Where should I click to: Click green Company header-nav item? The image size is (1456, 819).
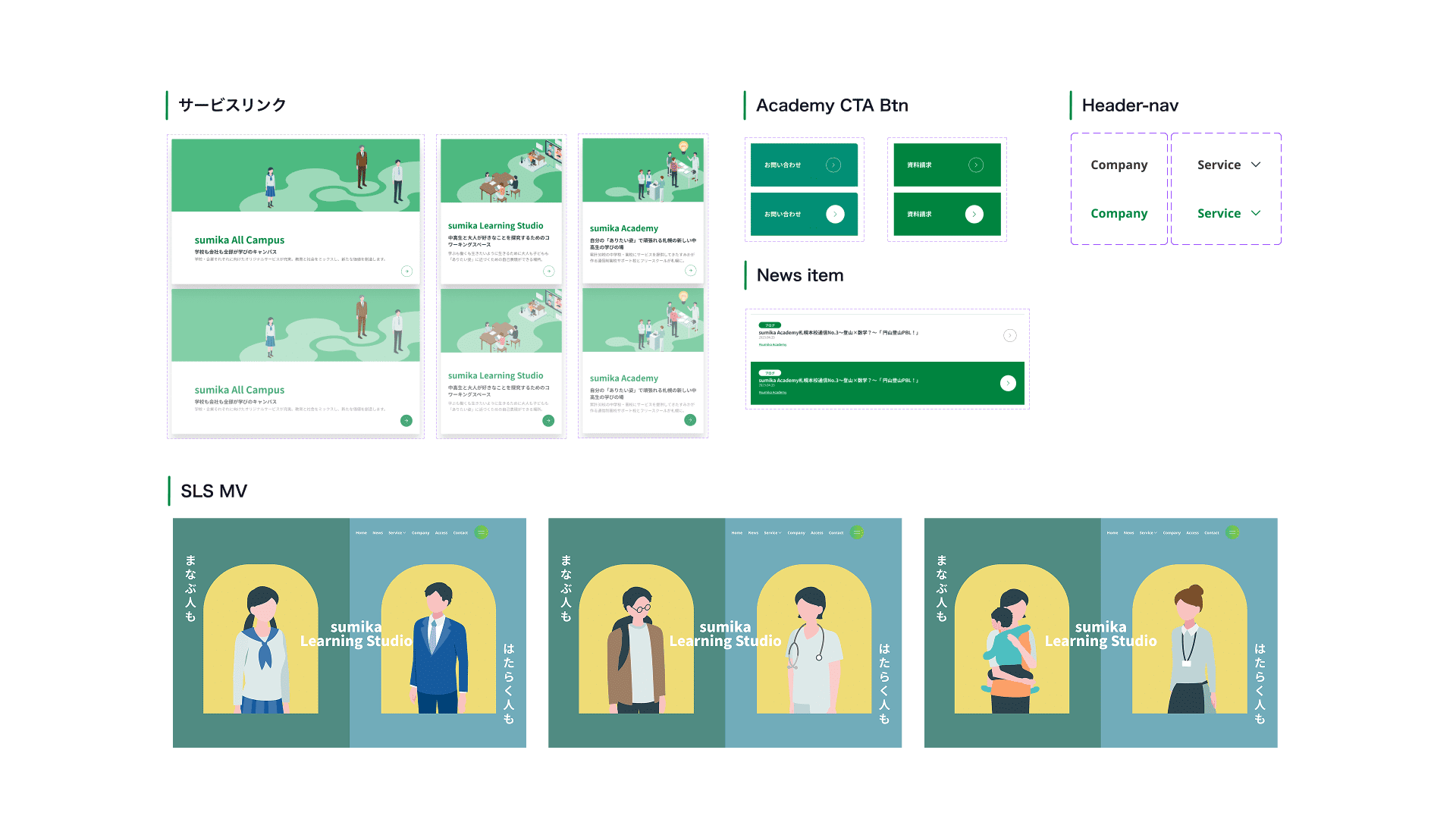click(1119, 213)
